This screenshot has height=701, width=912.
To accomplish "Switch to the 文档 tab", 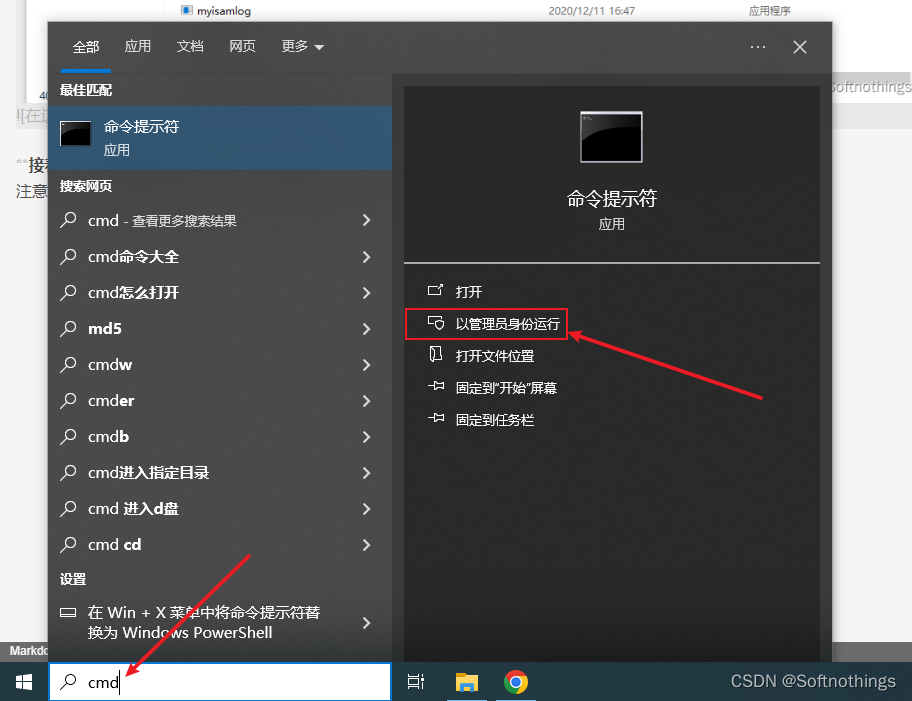I will tap(190, 47).
